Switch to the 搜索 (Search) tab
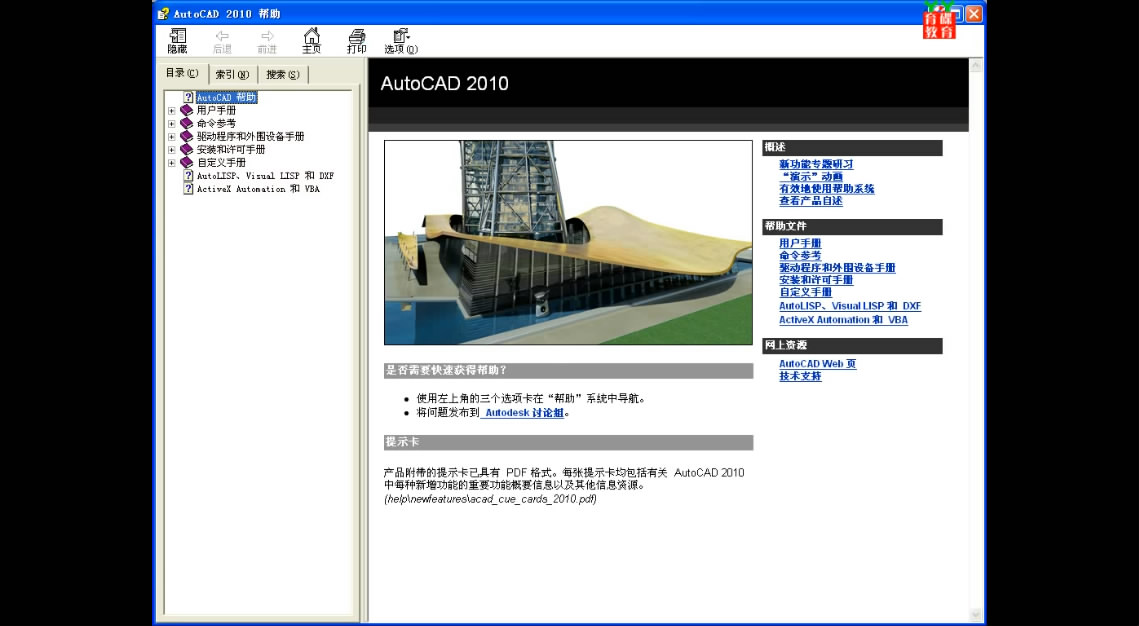Image resolution: width=1139 pixels, height=626 pixels. point(283,74)
